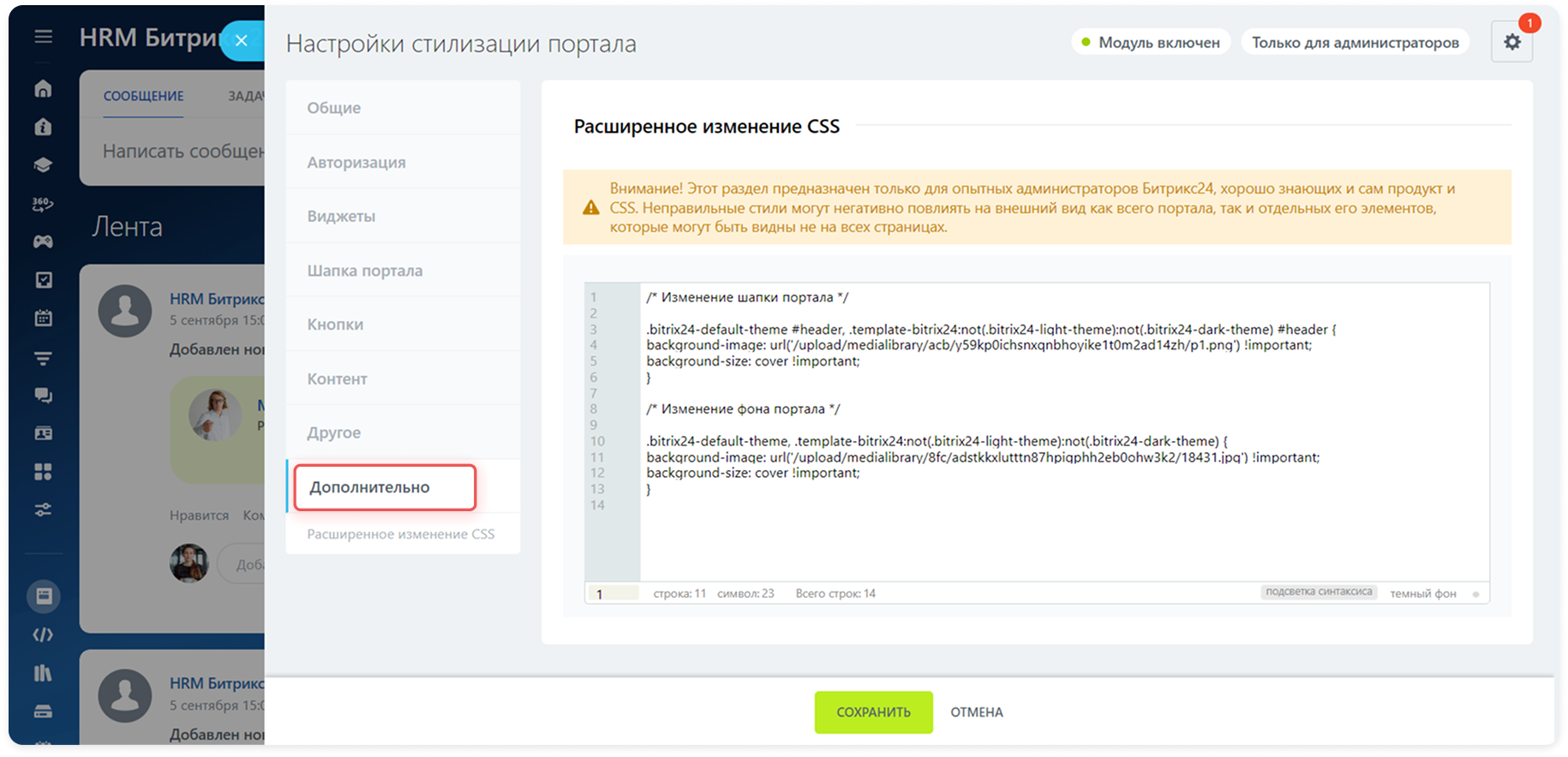Toggle the 'подсветка синтаксиса' syntax highlighting
Screen dimensions: 1568x757
point(1318,593)
